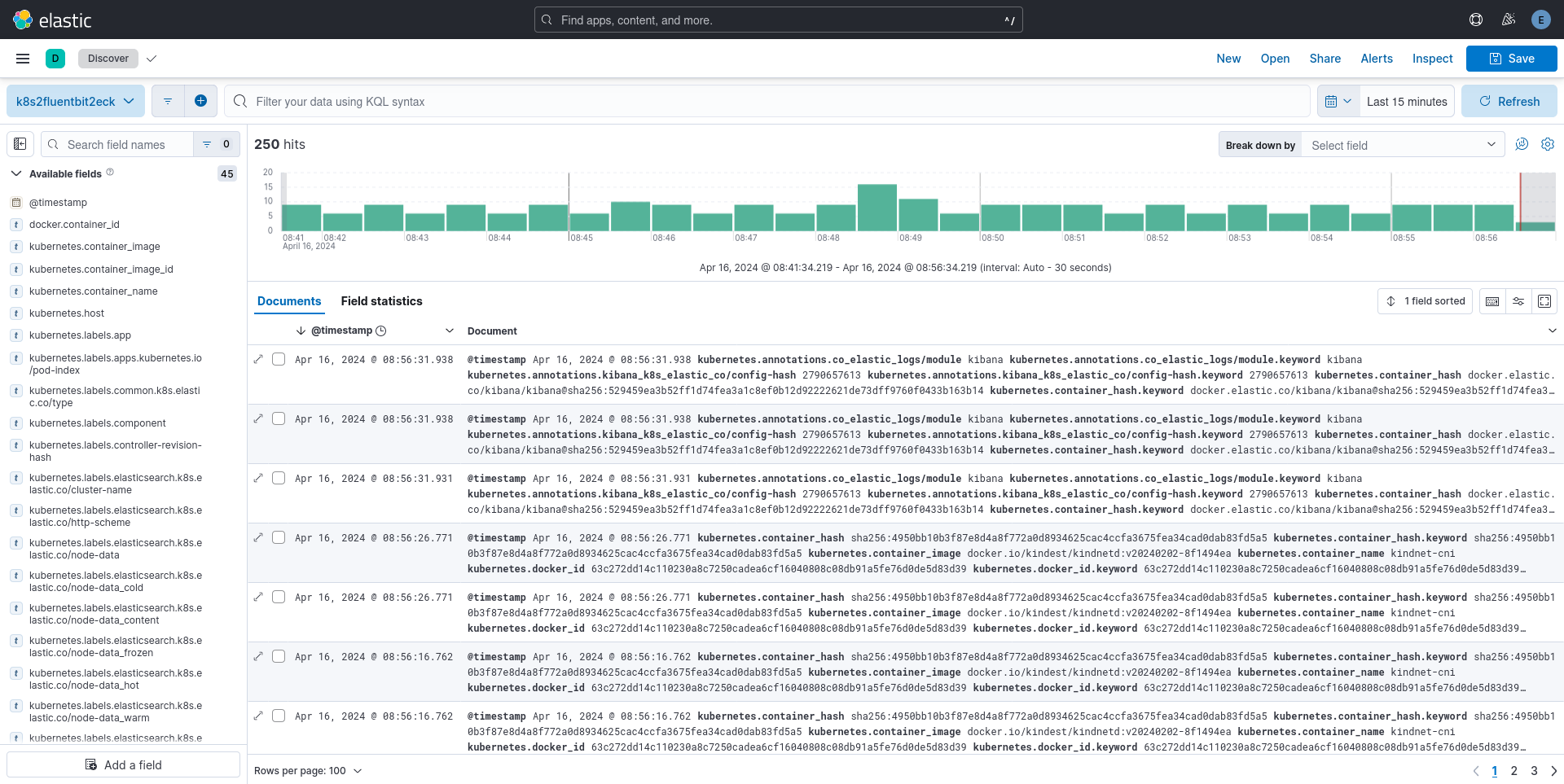This screenshot has height=784, width=1564.
Task: Tick the 08:56:31.931 row checkbox
Action: point(279,478)
